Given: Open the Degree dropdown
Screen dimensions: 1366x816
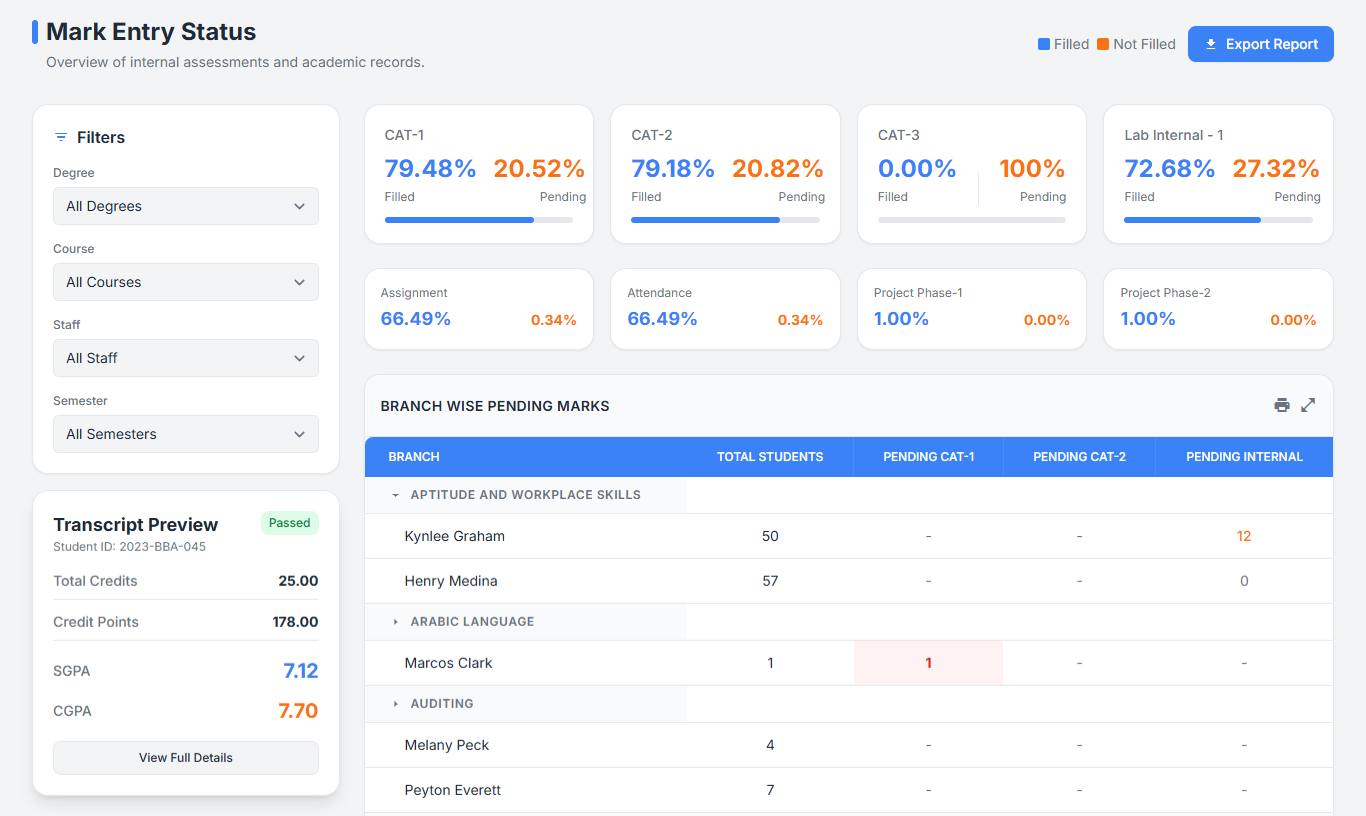Looking at the screenshot, I should coord(186,206).
